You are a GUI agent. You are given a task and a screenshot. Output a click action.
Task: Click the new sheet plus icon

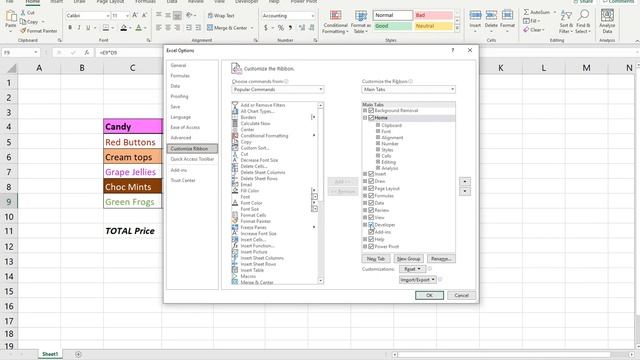(78, 354)
